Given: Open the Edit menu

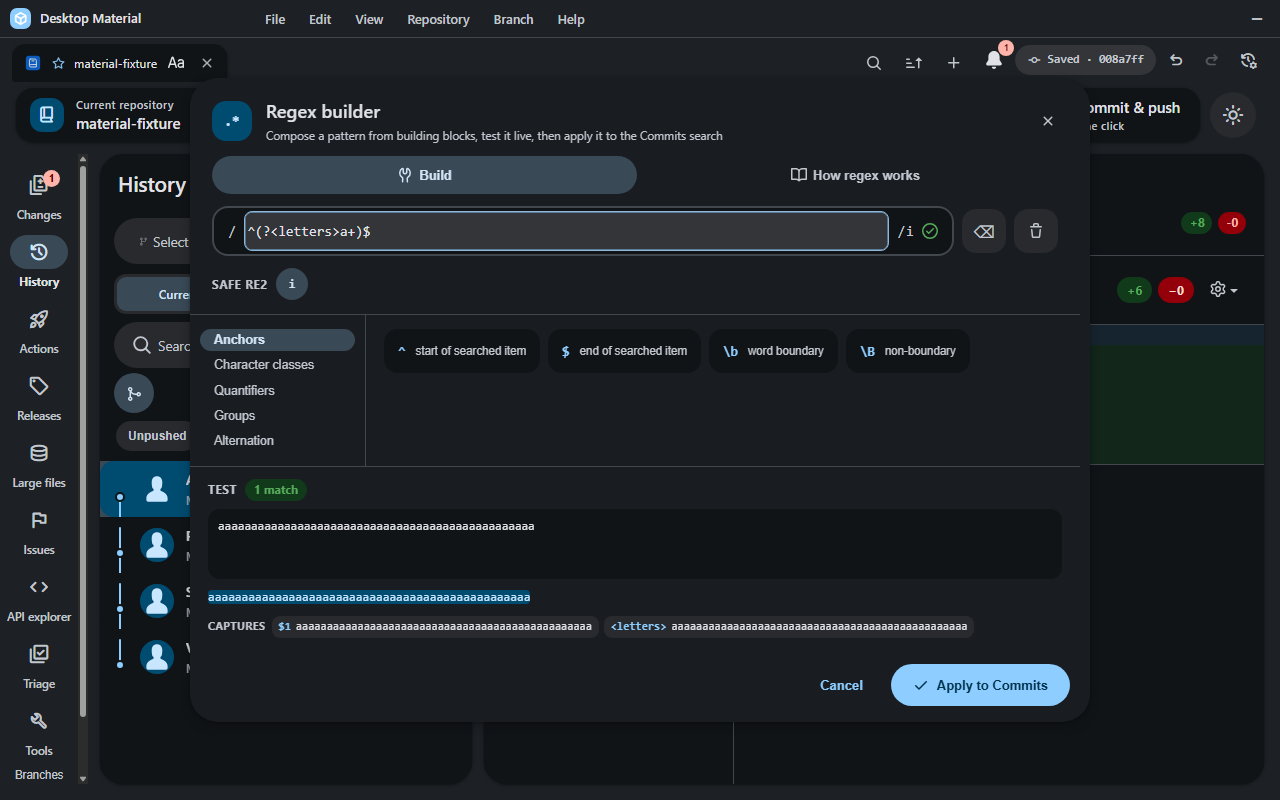Looking at the screenshot, I should tap(320, 19).
